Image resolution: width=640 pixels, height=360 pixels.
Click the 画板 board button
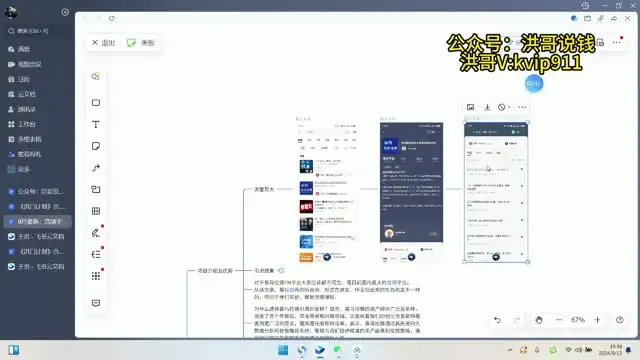pos(141,42)
